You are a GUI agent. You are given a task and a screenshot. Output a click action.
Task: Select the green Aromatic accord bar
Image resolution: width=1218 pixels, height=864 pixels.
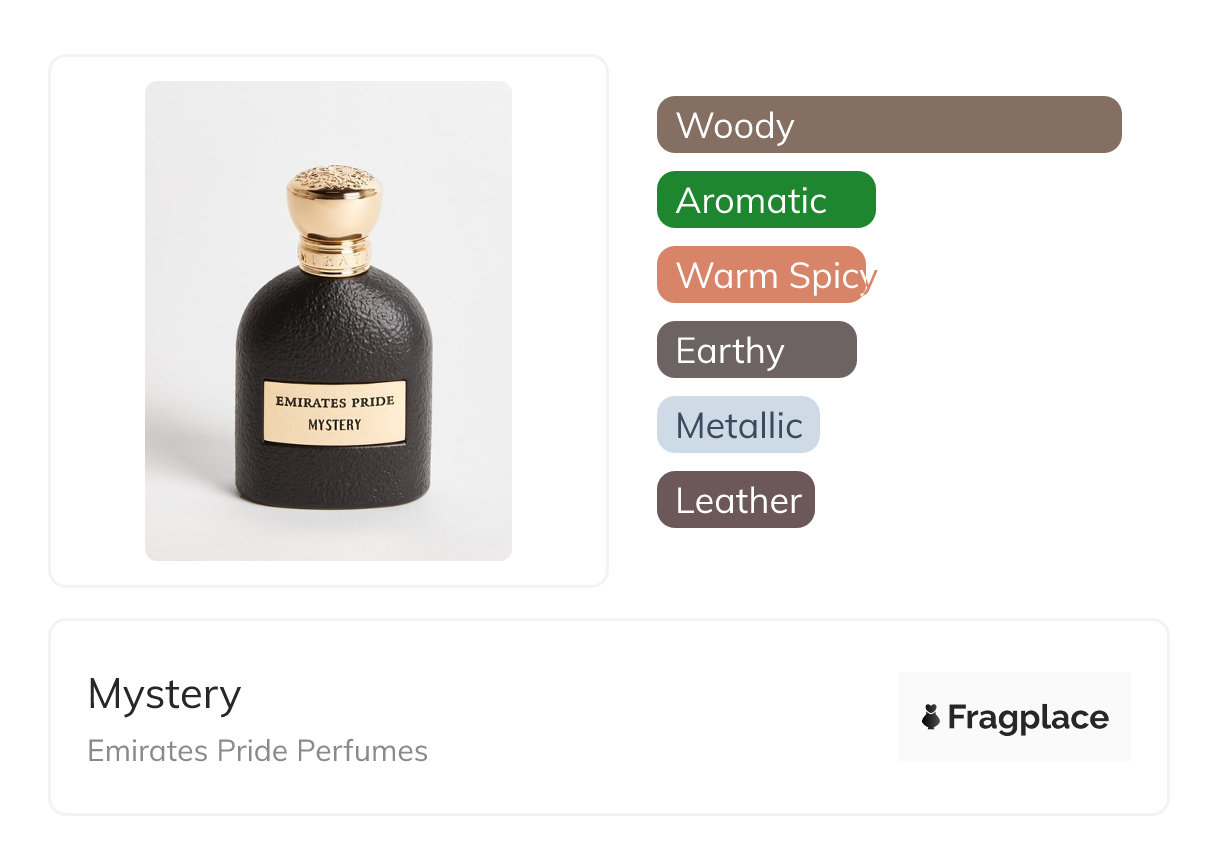[x=766, y=200]
